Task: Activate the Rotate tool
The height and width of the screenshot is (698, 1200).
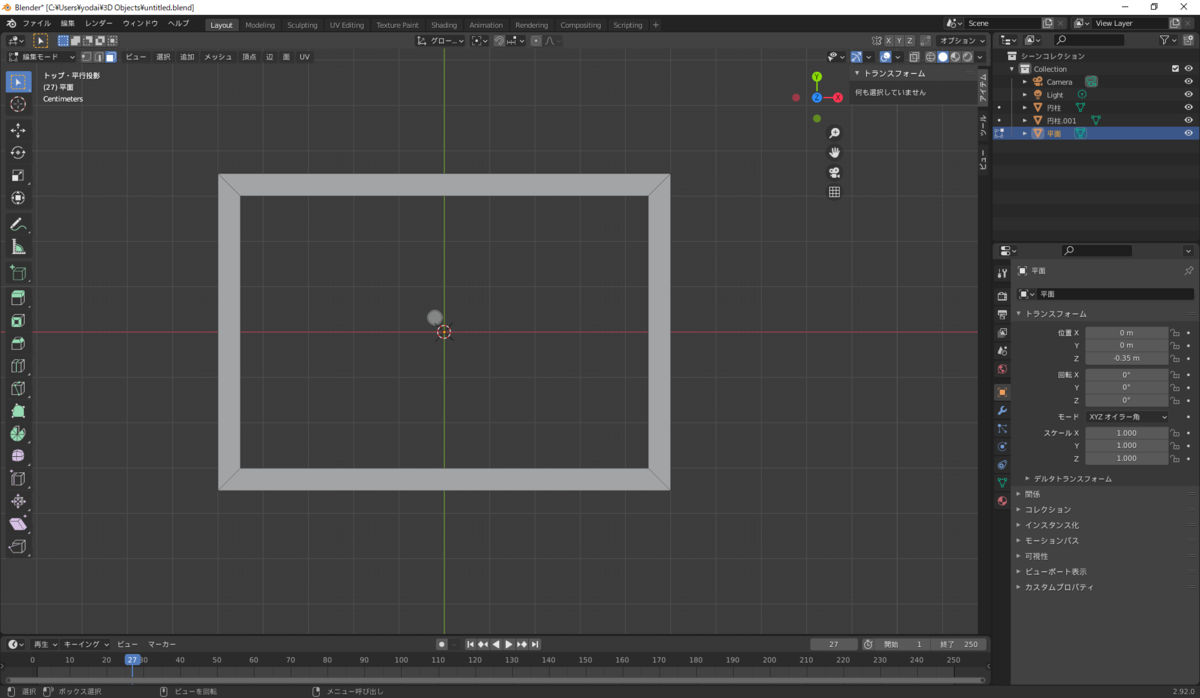Action: (18, 152)
